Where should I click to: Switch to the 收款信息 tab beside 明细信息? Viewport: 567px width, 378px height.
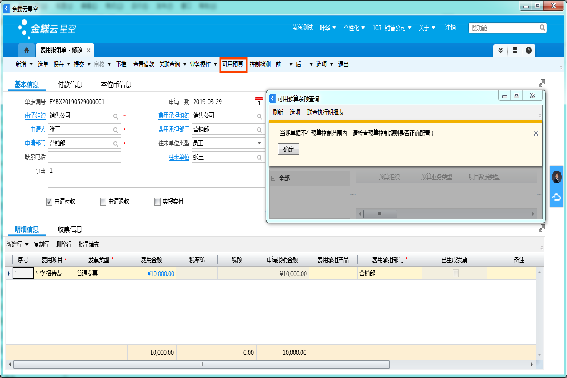click(69, 229)
